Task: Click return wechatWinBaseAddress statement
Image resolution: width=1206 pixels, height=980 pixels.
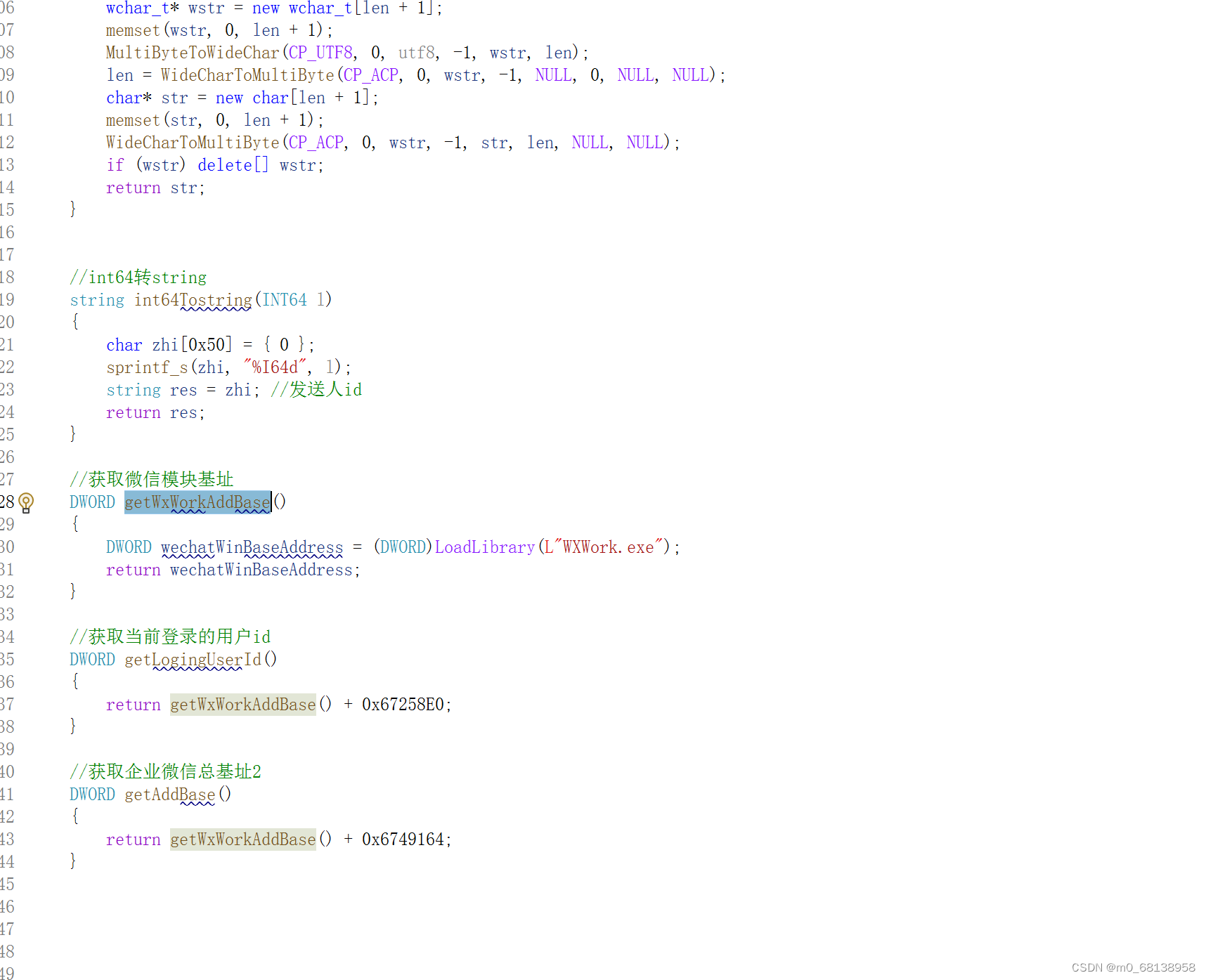Action: click(233, 570)
